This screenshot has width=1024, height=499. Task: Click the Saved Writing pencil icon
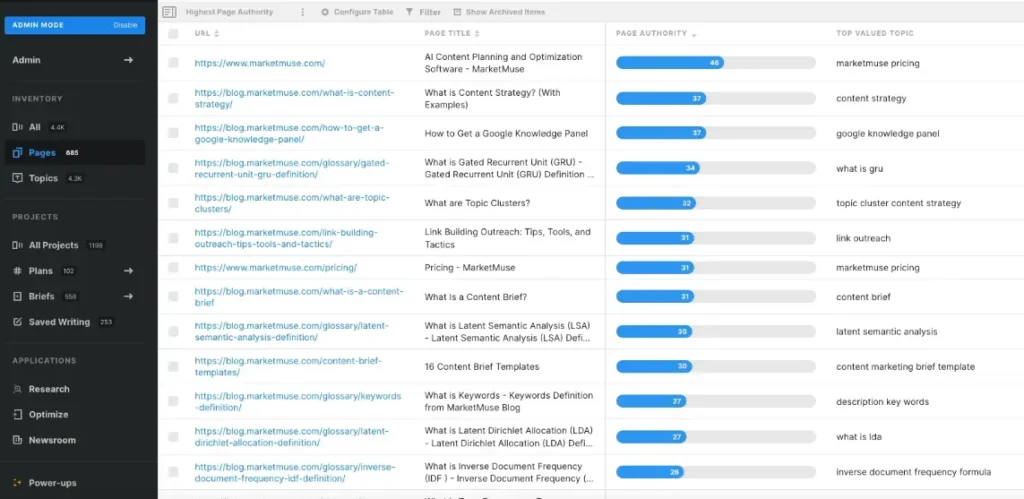point(18,322)
